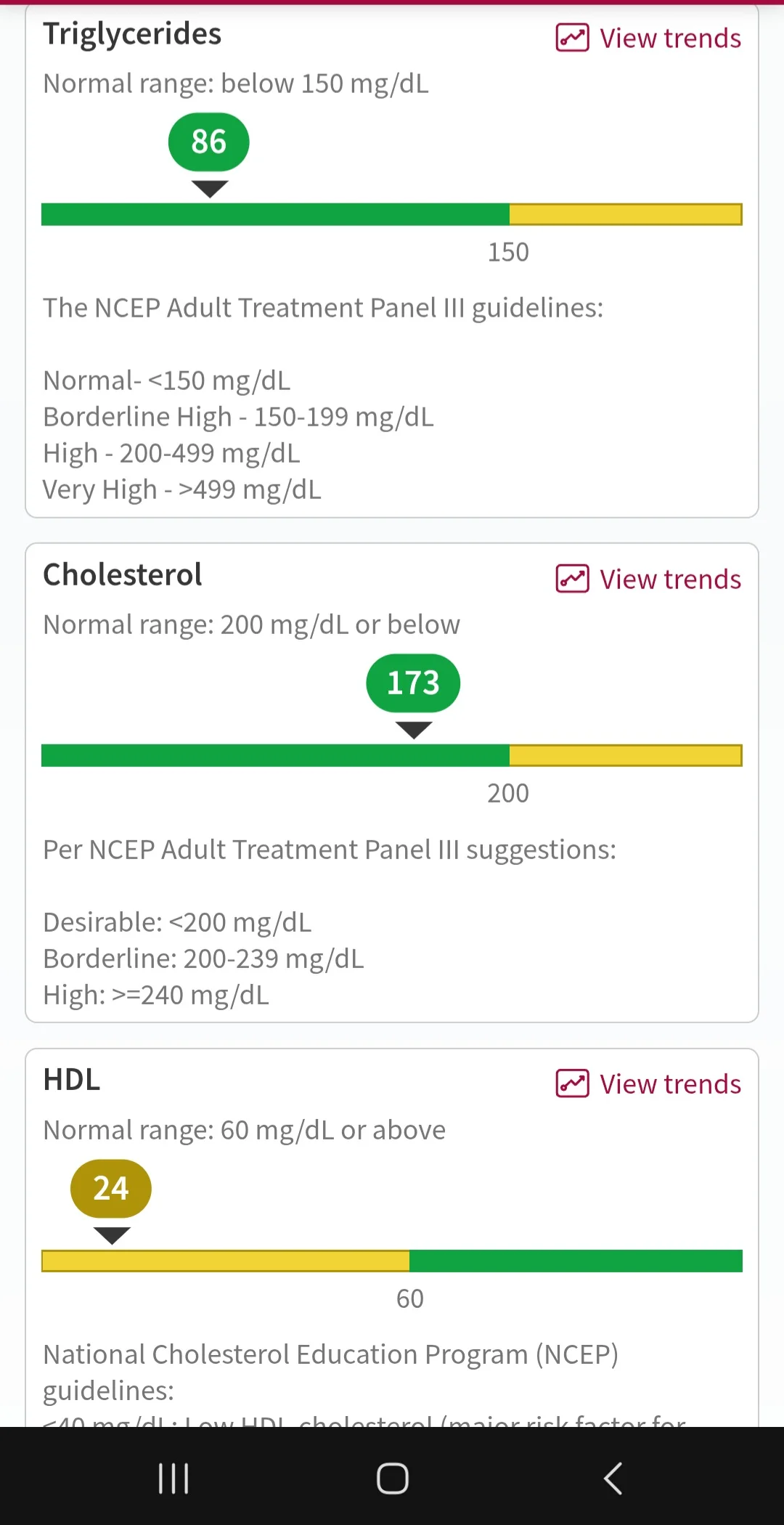Select the Cholesterol card heading
Viewport: 784px width, 1525px height.
point(122,574)
